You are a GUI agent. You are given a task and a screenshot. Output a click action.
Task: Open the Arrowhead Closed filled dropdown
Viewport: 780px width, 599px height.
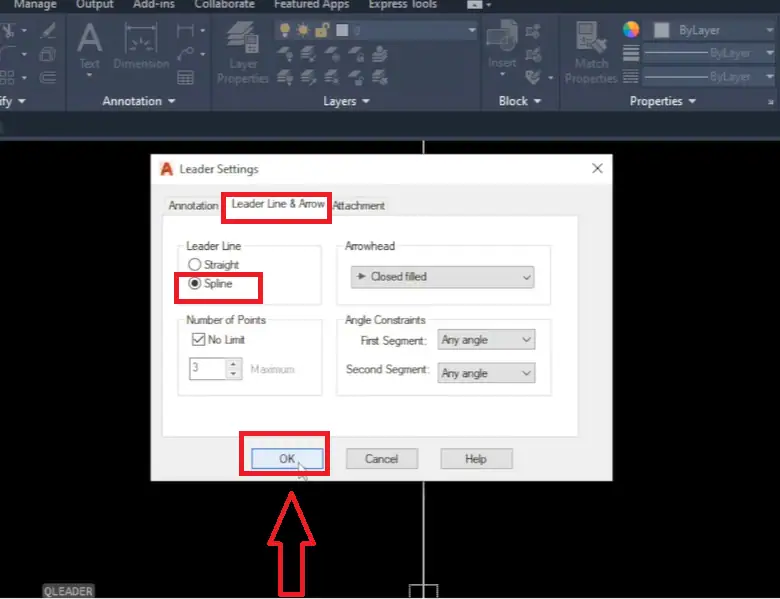click(x=442, y=277)
